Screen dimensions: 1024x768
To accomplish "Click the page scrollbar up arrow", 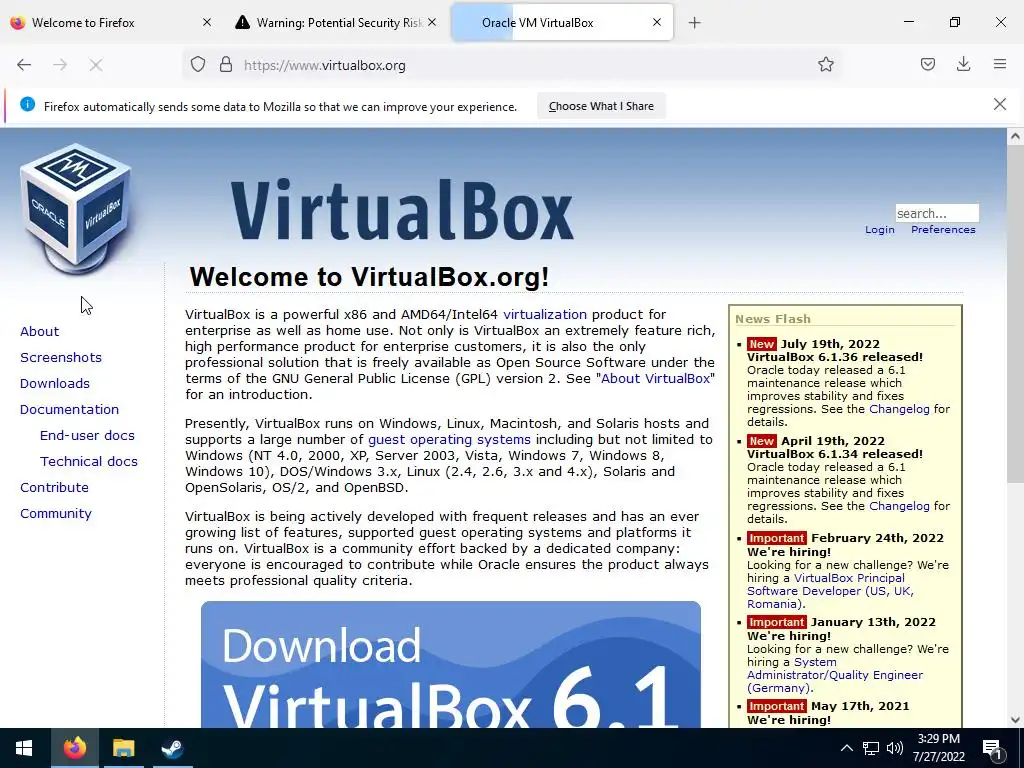I will pyautogui.click(x=1015, y=136).
